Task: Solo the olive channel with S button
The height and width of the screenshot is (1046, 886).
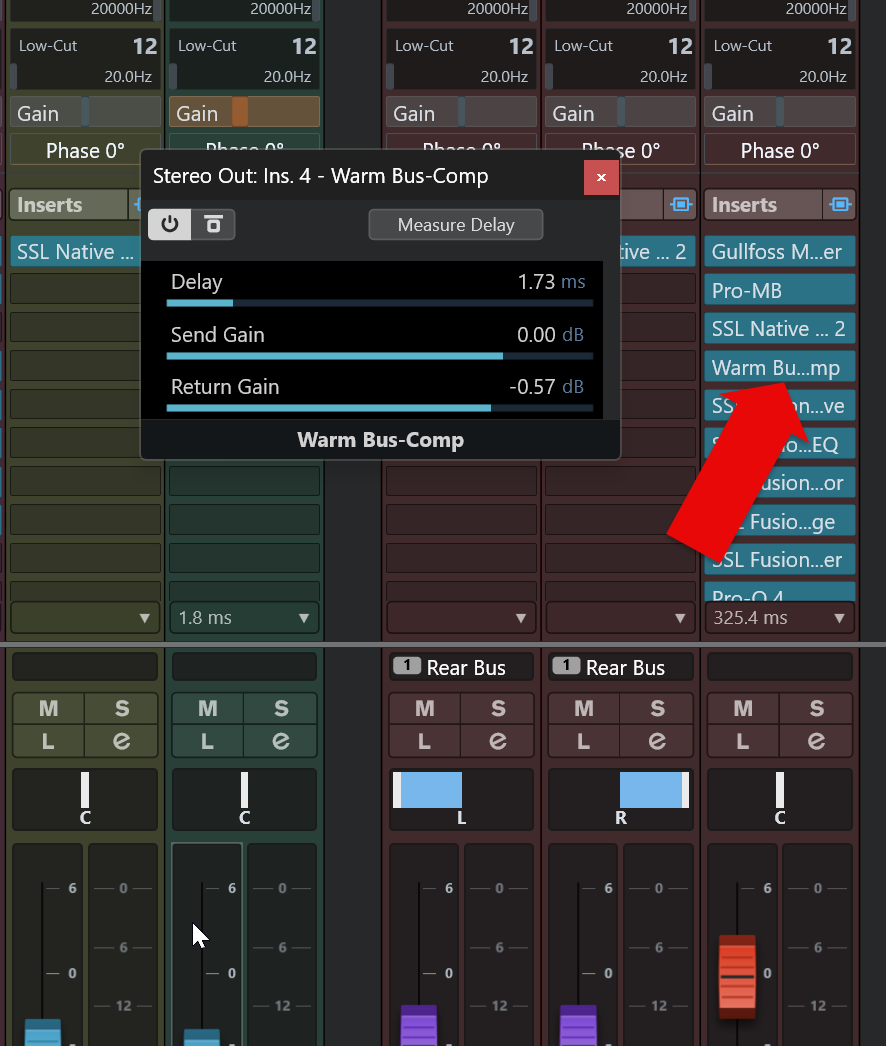Action: click(121, 708)
